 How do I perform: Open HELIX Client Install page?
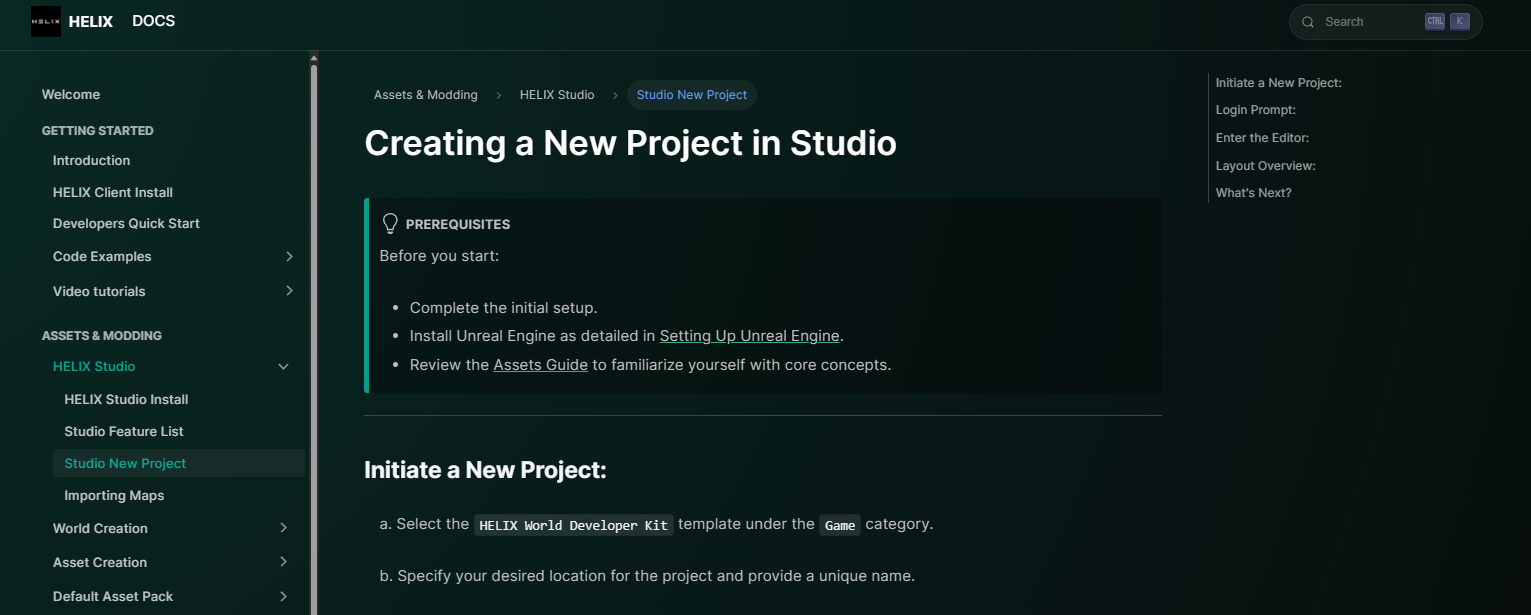click(x=113, y=192)
